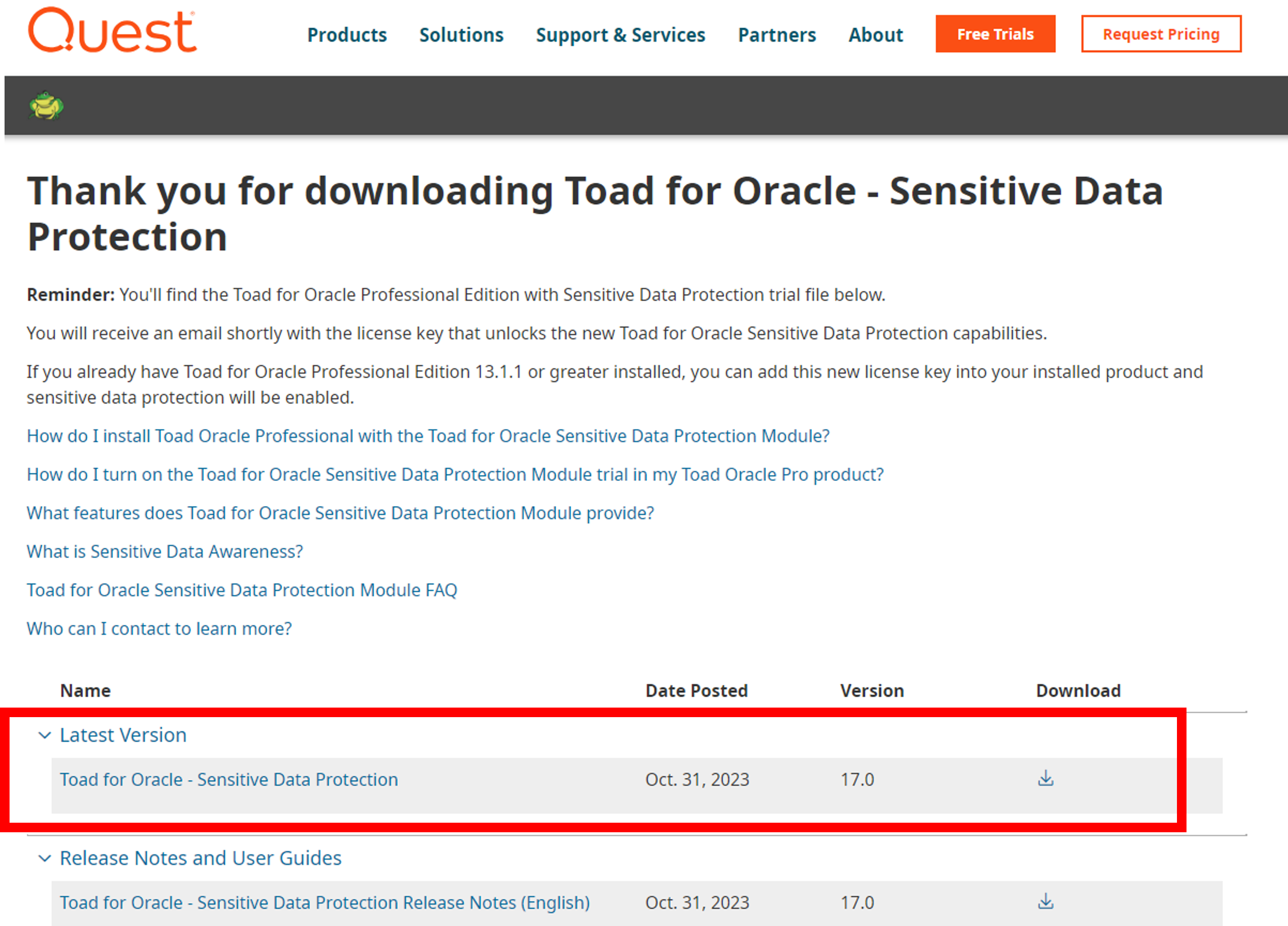The image size is (1288, 926).
Task: Download Toad for Oracle Sensitive Data Protection 17.0
Action: tap(1045, 779)
